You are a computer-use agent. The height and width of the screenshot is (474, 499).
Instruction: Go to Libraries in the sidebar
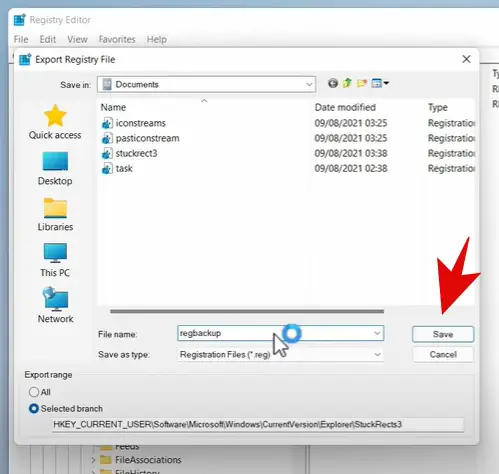tap(55, 214)
